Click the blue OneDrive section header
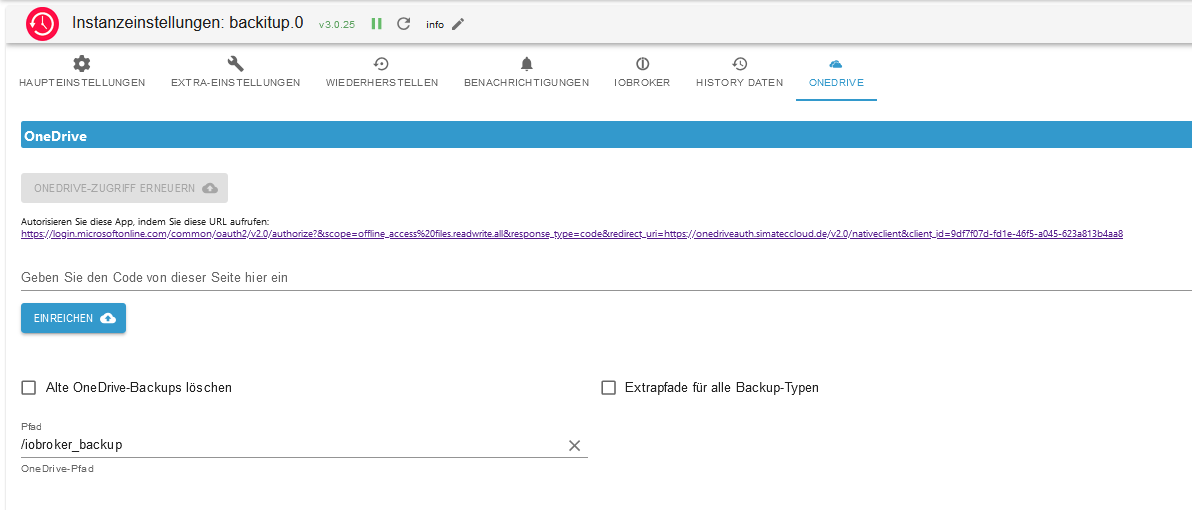The width and height of the screenshot is (1192, 510). [606, 137]
